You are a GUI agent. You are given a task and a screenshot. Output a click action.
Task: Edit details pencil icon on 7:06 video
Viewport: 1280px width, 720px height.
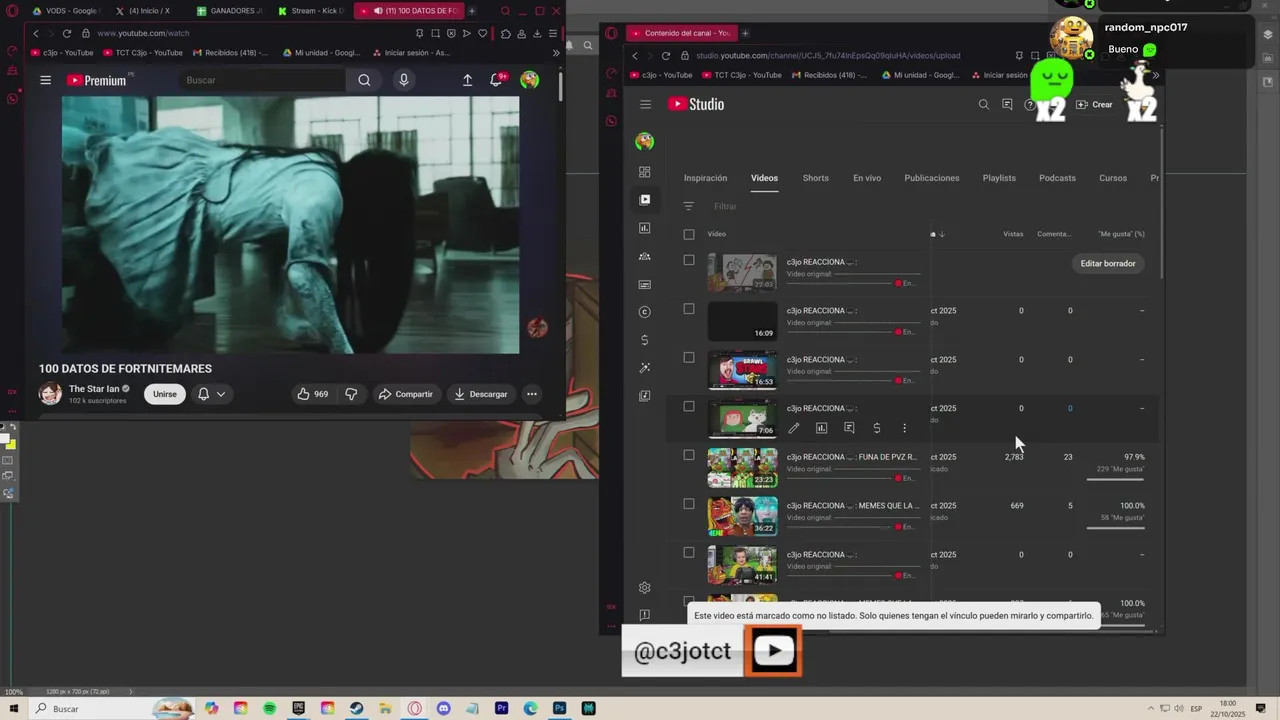tap(794, 428)
